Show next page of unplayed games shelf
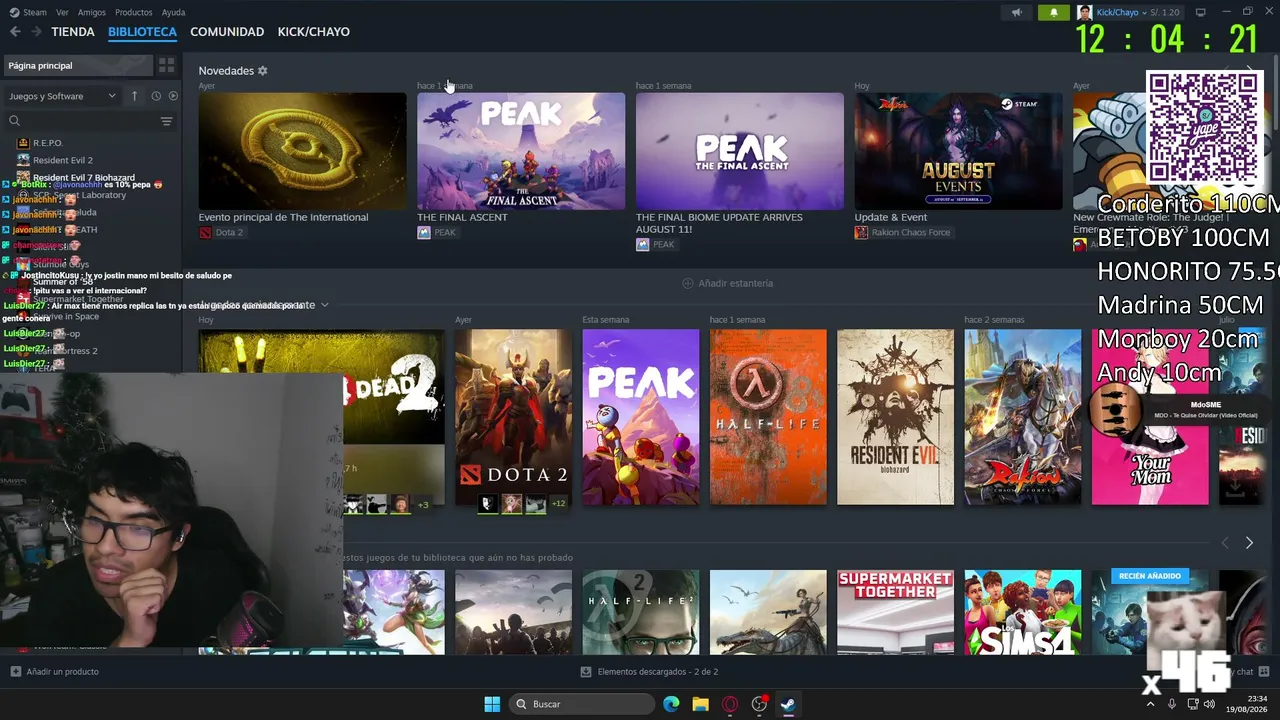The image size is (1280, 720). [1249, 542]
